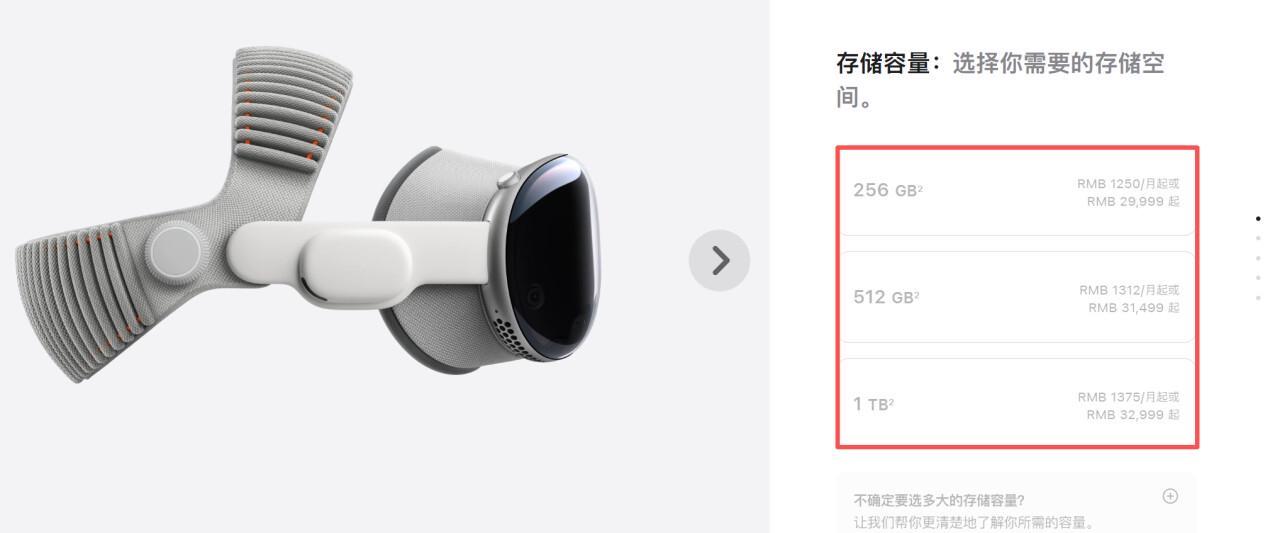Screen dimensions: 1280x533
Task: Open footnote 2 beside 256 GB
Action: (920, 186)
